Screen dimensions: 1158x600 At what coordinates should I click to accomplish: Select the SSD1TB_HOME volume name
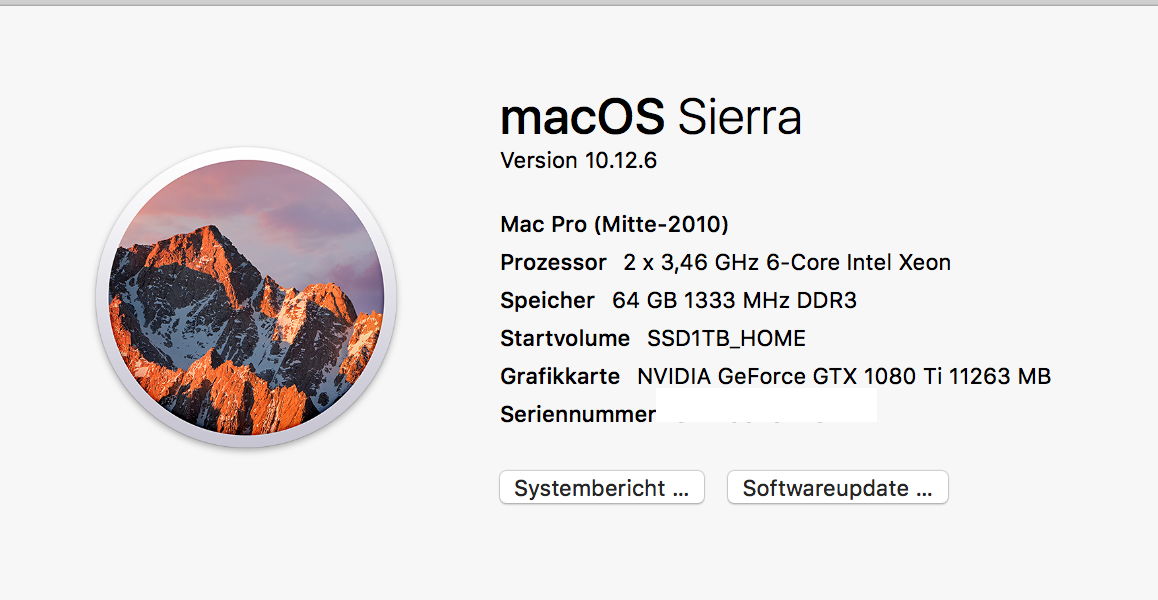[x=726, y=339]
